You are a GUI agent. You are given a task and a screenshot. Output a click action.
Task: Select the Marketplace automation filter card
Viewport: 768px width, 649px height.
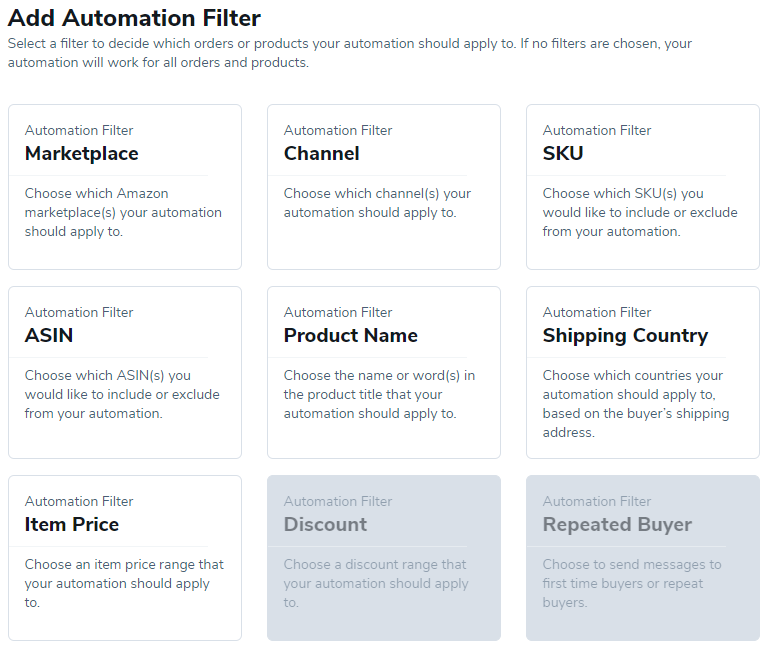pos(125,187)
